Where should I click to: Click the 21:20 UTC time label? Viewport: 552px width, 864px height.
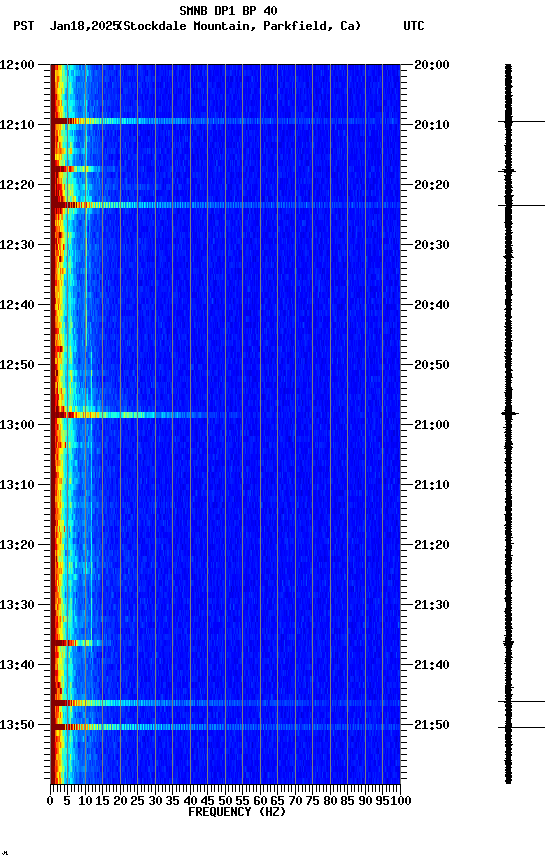tap(431, 546)
